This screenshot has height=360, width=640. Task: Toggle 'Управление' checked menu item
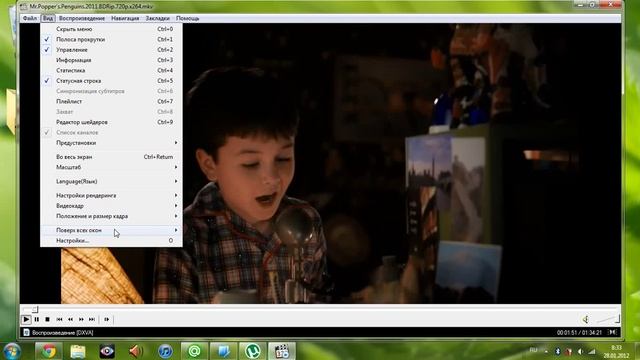coord(111,50)
